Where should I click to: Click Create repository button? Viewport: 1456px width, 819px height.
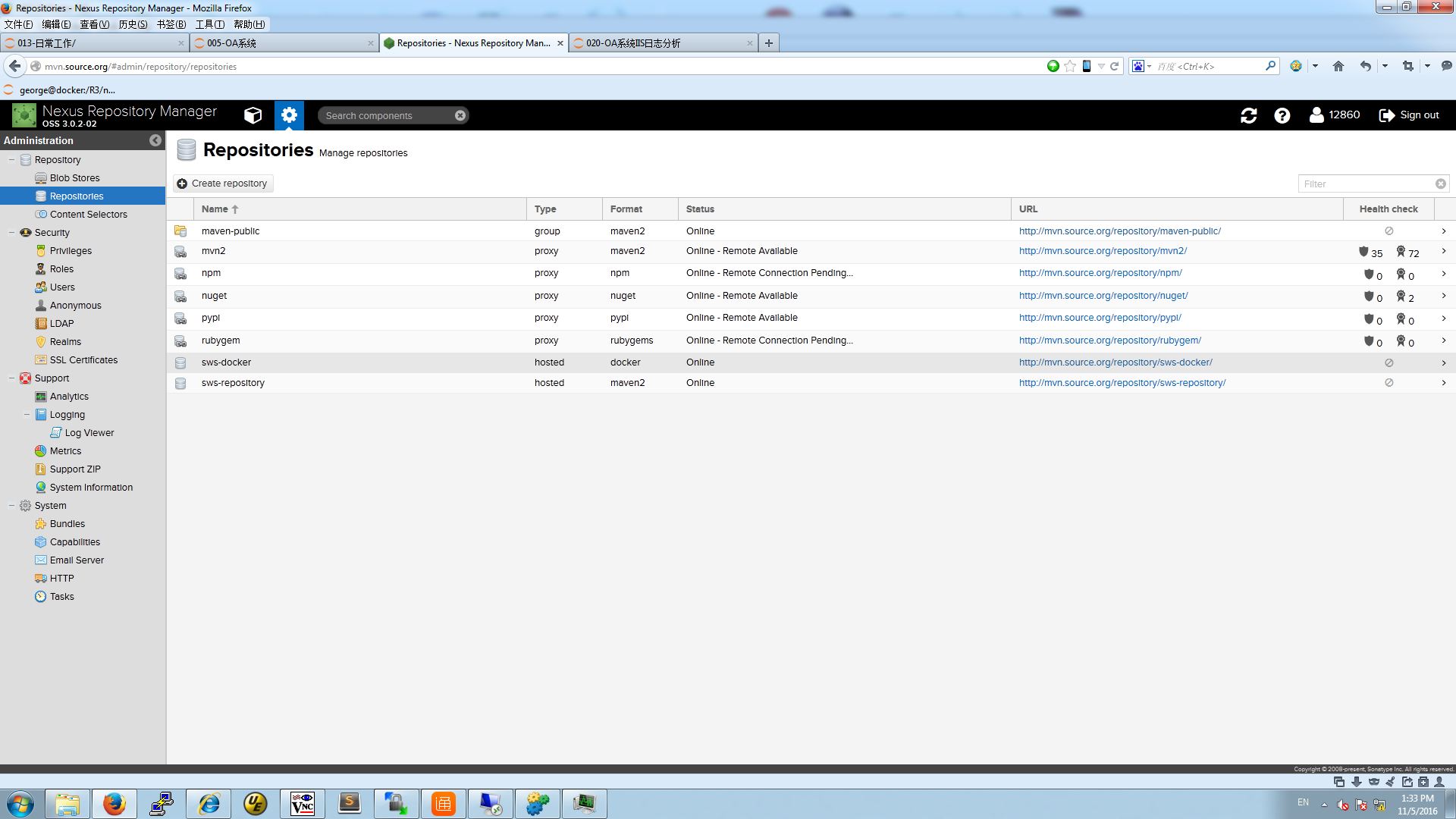click(223, 184)
